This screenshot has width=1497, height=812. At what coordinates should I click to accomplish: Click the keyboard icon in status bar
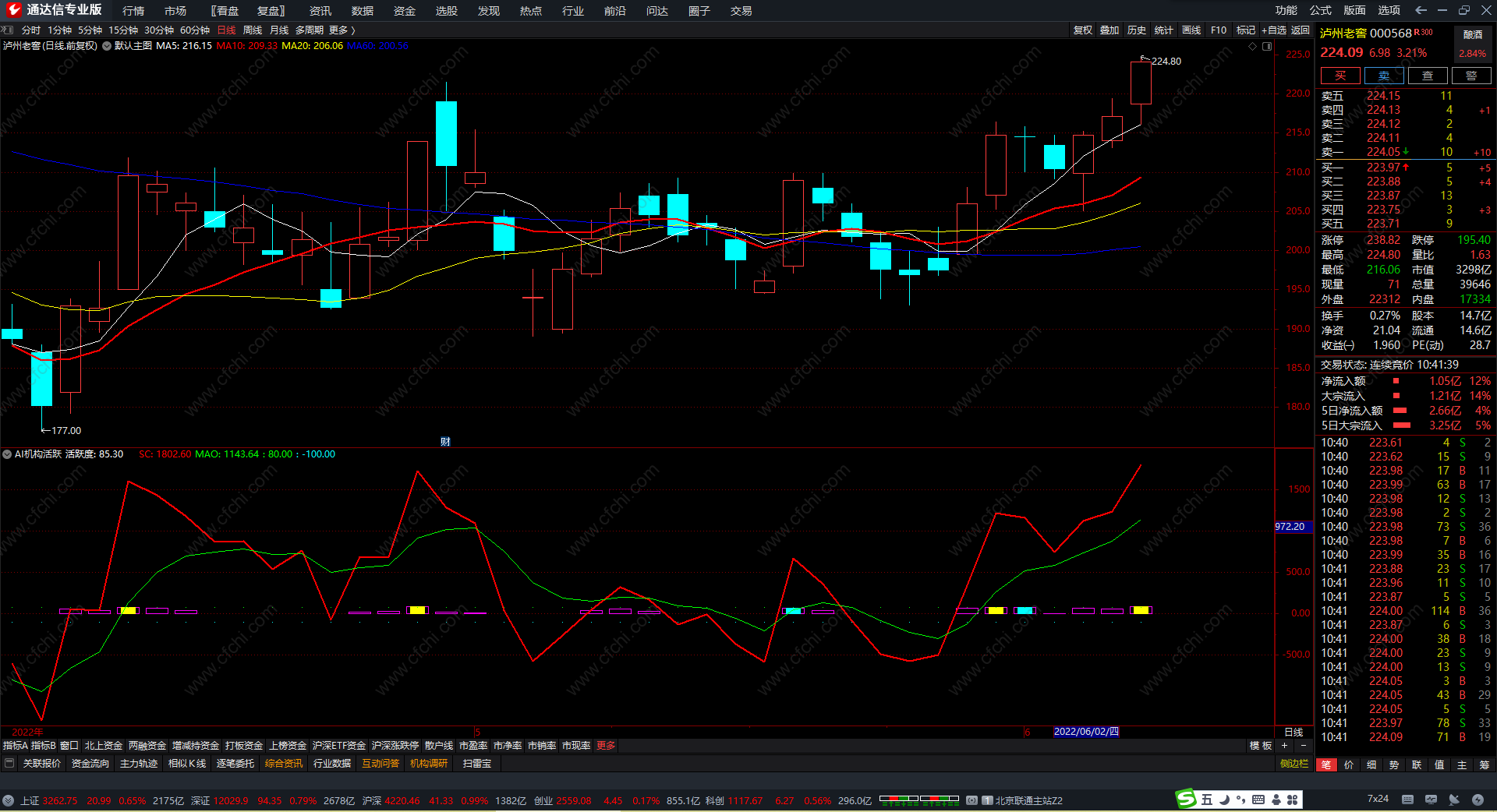1407,800
